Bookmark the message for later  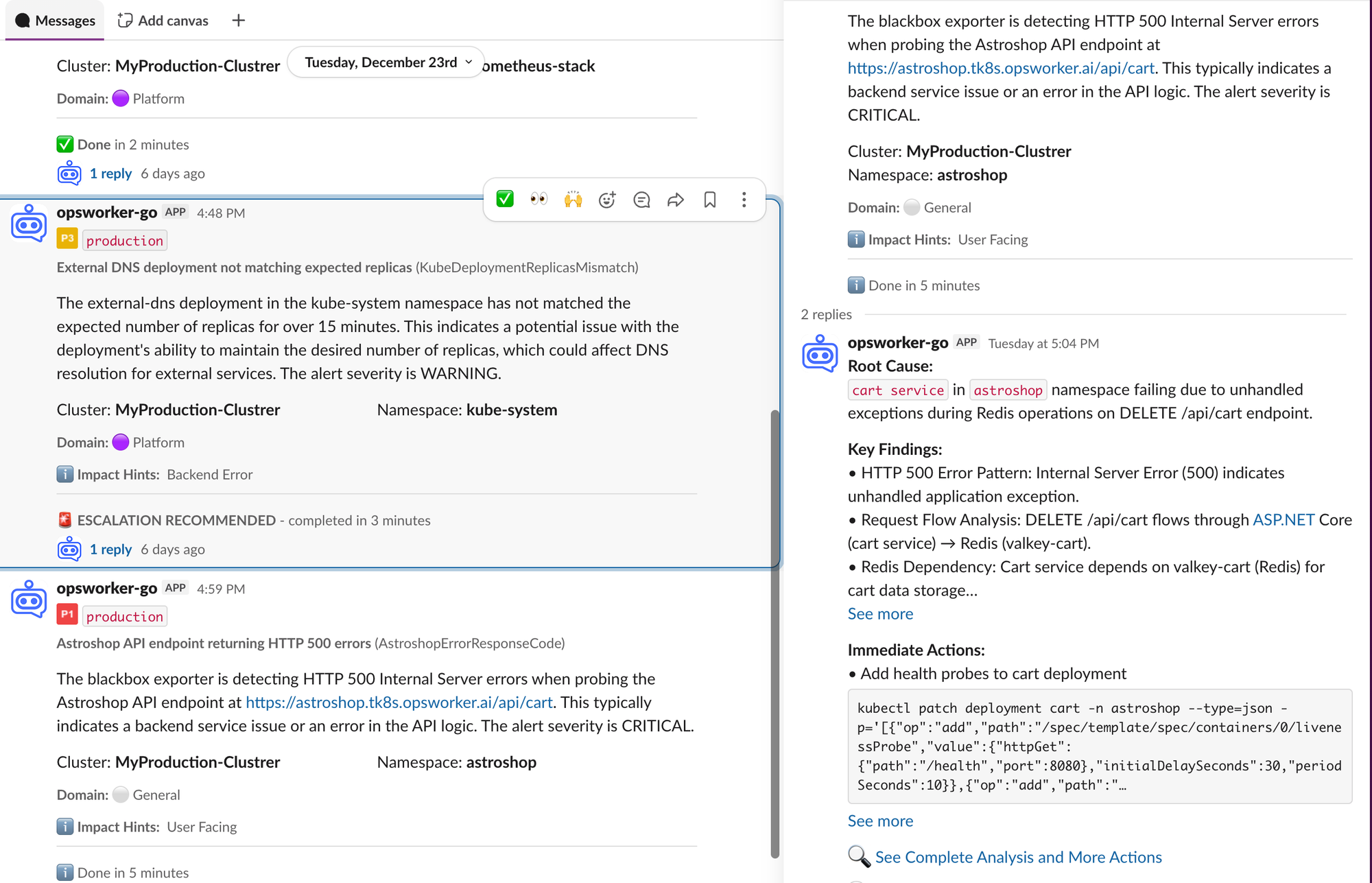710,200
